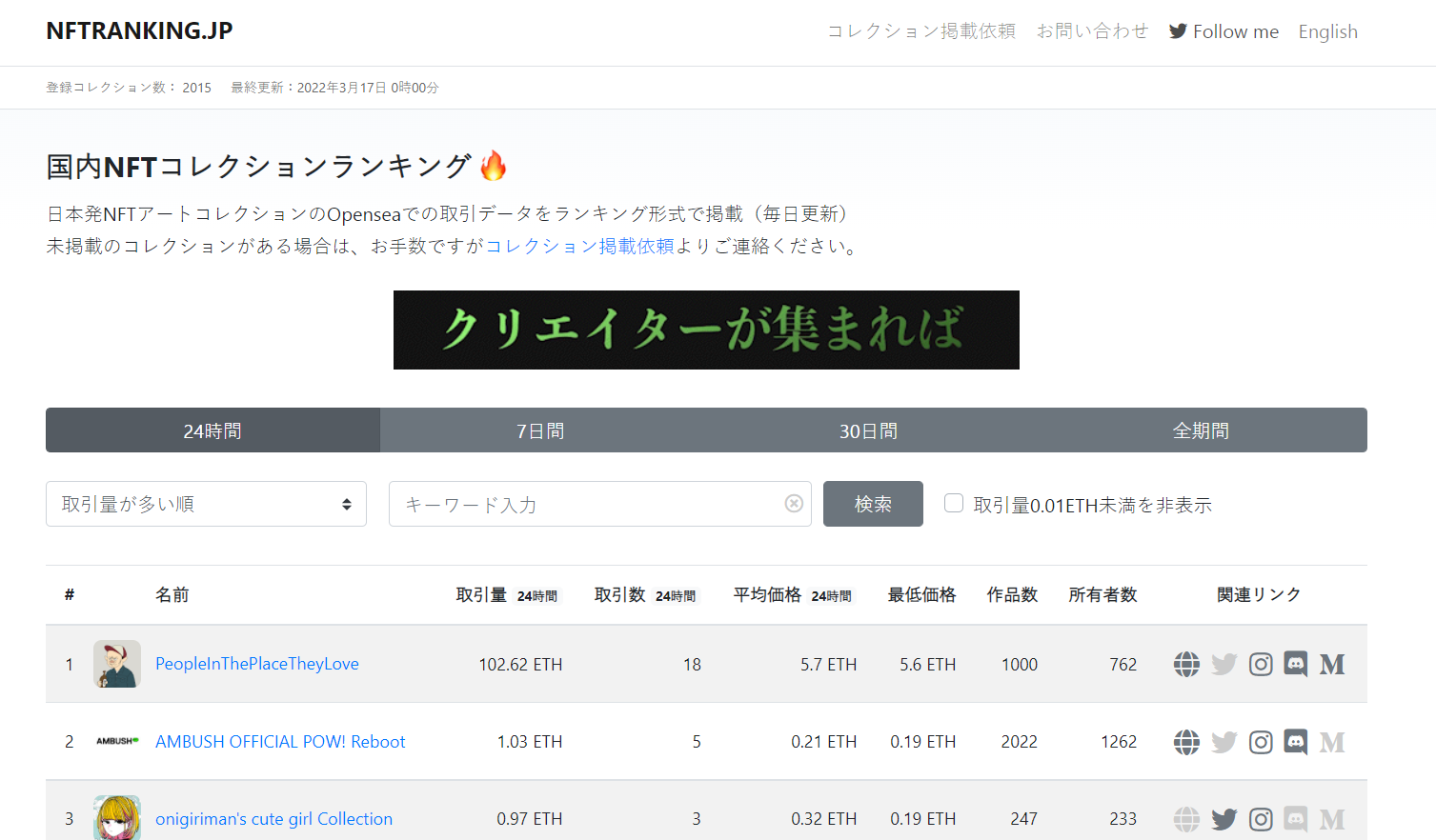Open onigiriman's cute girl Collection link
1436x840 pixels.
click(273, 819)
